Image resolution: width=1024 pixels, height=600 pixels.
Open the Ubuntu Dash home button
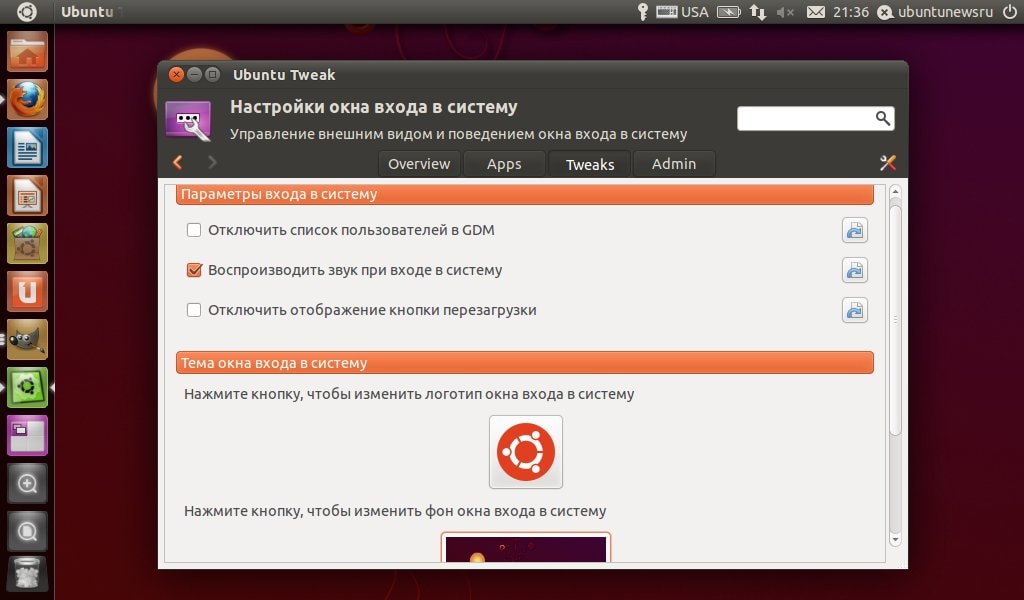click(x=27, y=12)
